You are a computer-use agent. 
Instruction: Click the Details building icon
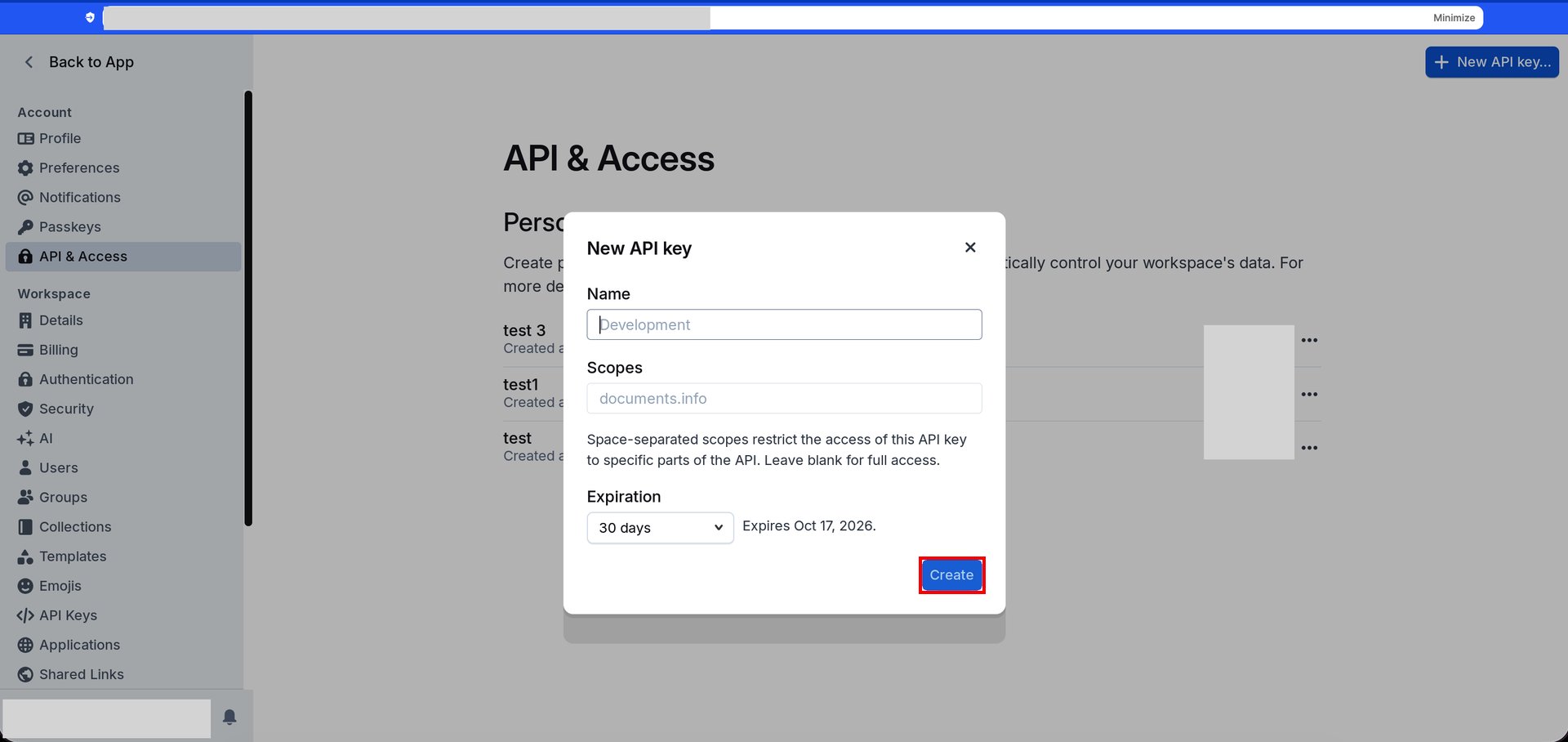25,320
